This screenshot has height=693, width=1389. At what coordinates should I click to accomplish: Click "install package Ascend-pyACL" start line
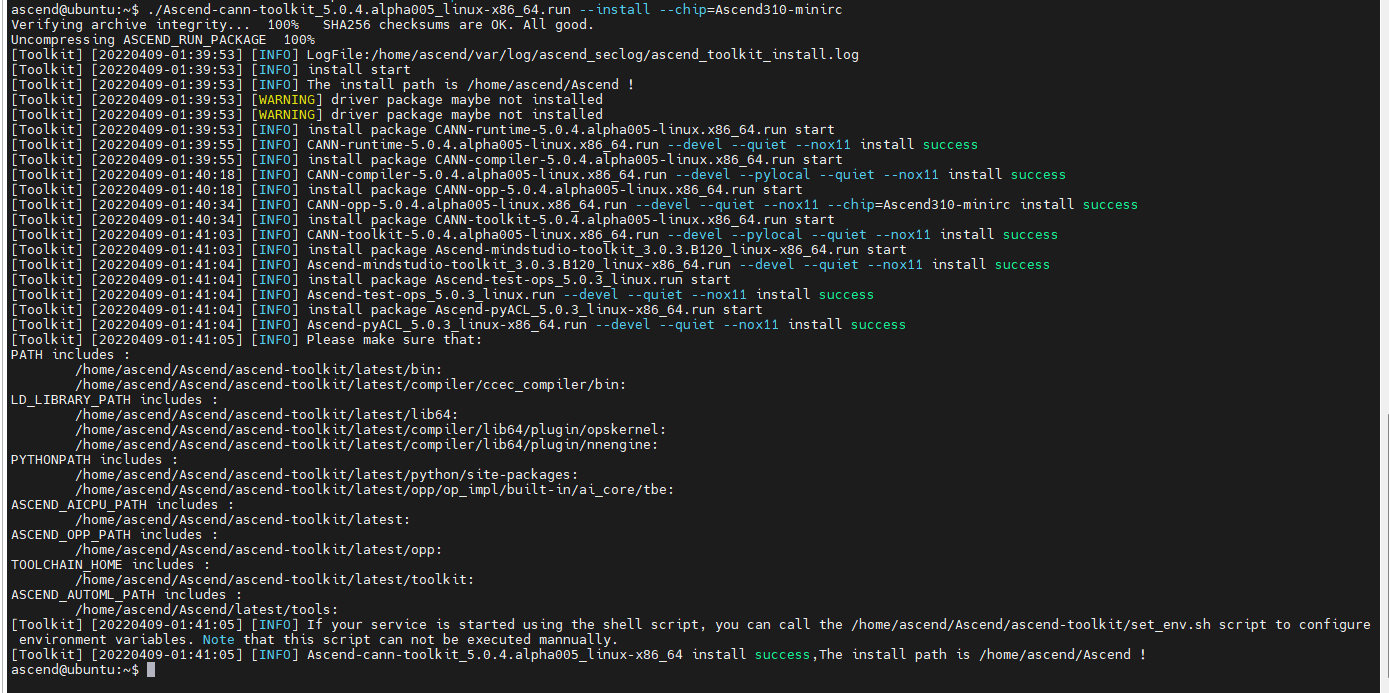coord(534,309)
